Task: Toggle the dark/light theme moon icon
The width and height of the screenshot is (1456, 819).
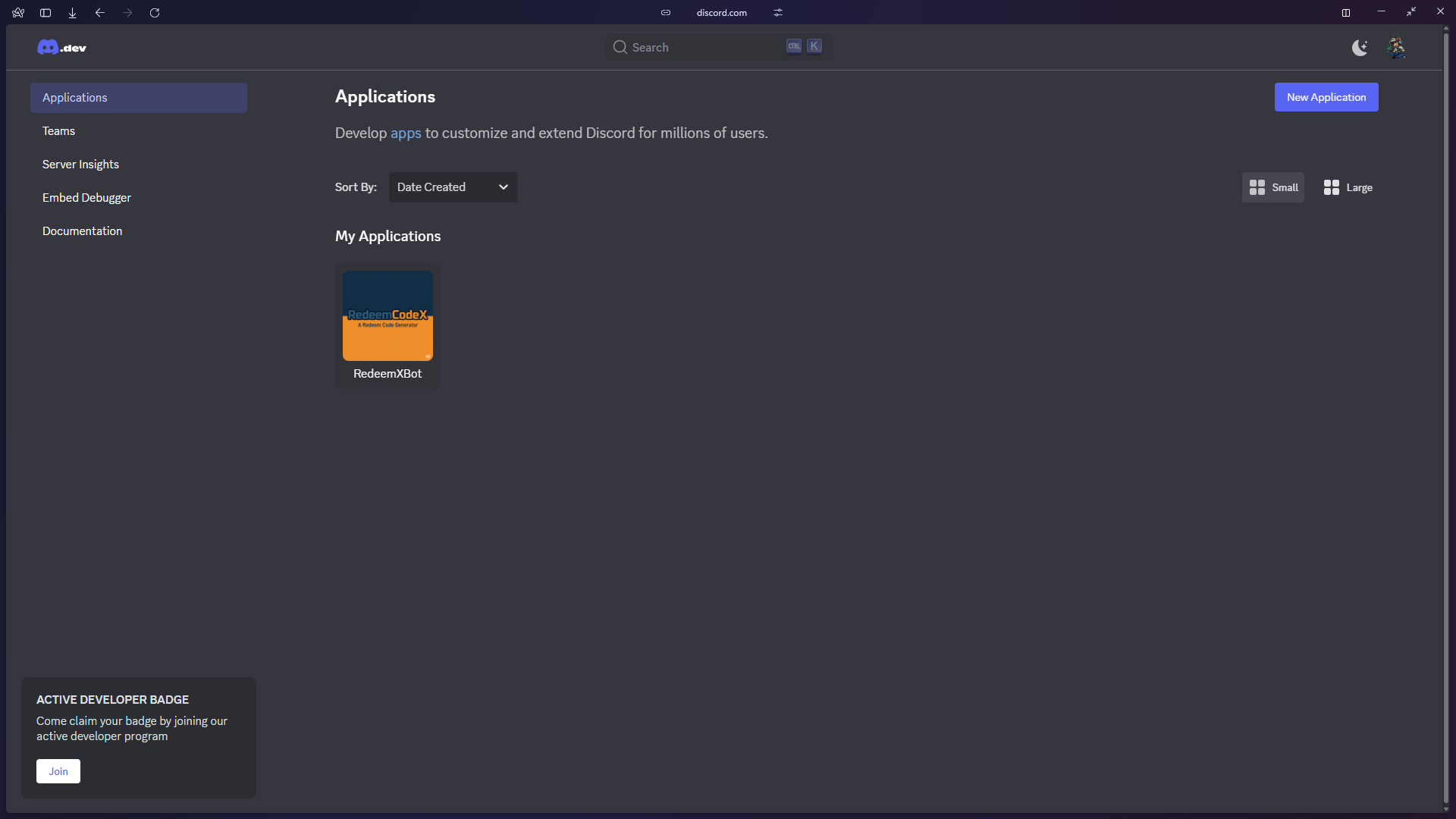Action: click(1360, 48)
